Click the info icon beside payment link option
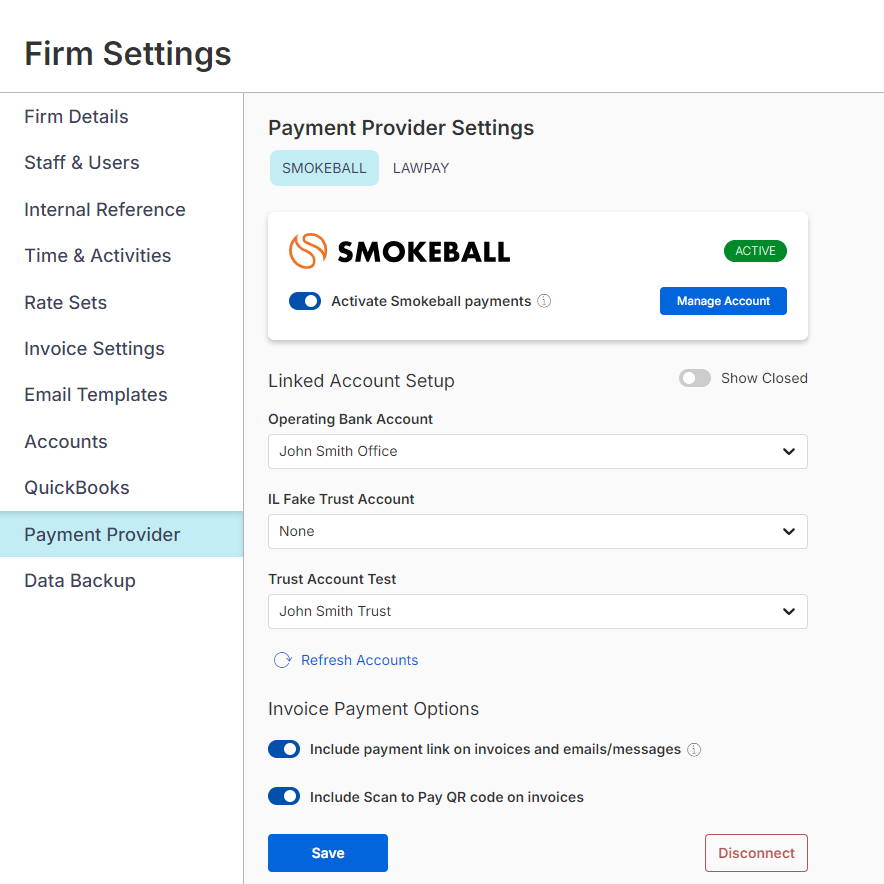Viewport: 884px width, 884px height. click(694, 749)
